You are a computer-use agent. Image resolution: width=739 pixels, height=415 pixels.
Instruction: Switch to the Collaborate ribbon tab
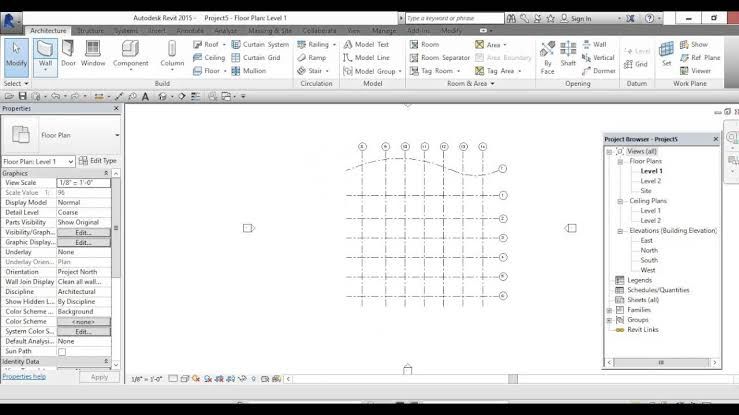(319, 31)
